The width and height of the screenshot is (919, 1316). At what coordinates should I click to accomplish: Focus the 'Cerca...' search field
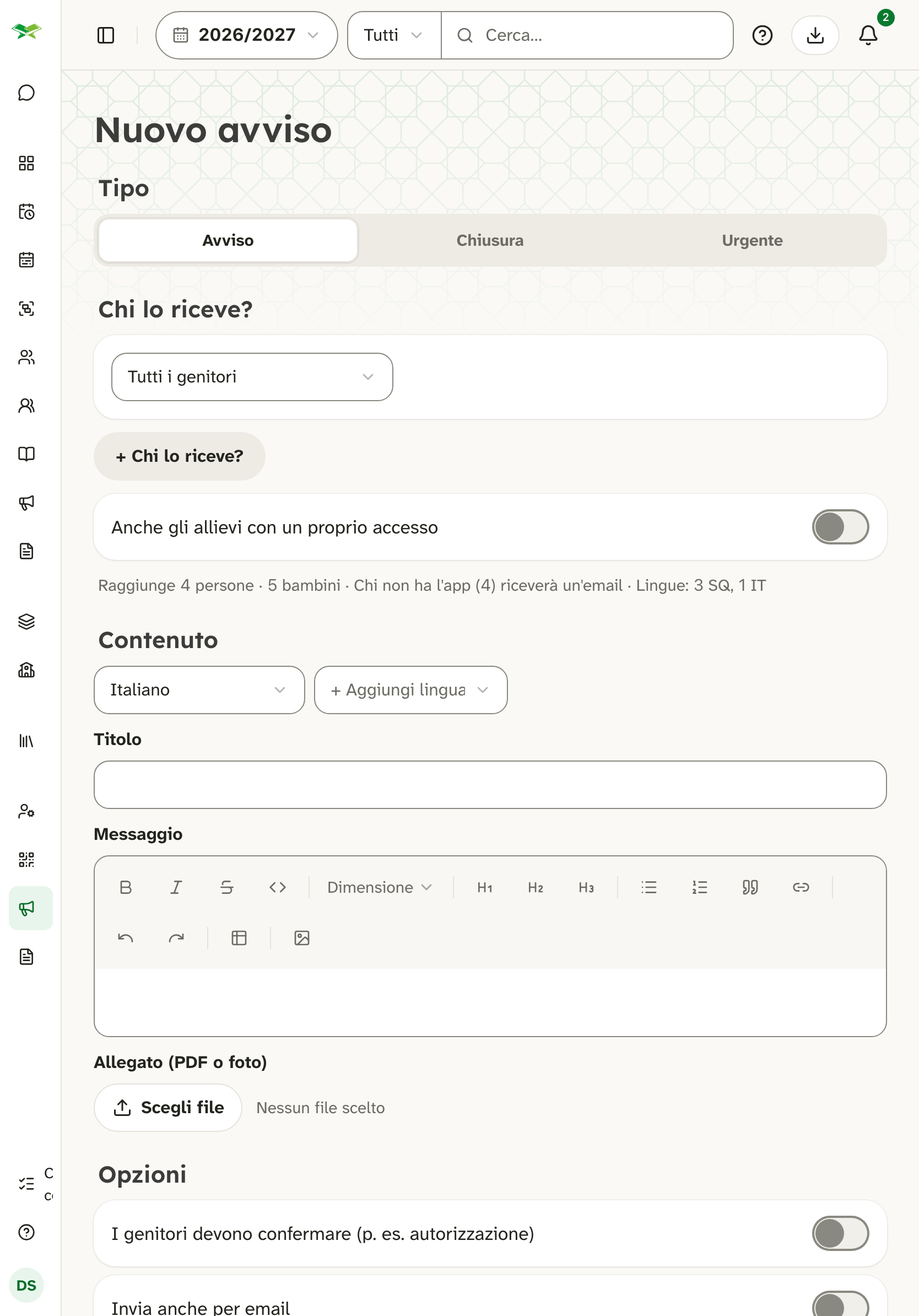pos(587,35)
